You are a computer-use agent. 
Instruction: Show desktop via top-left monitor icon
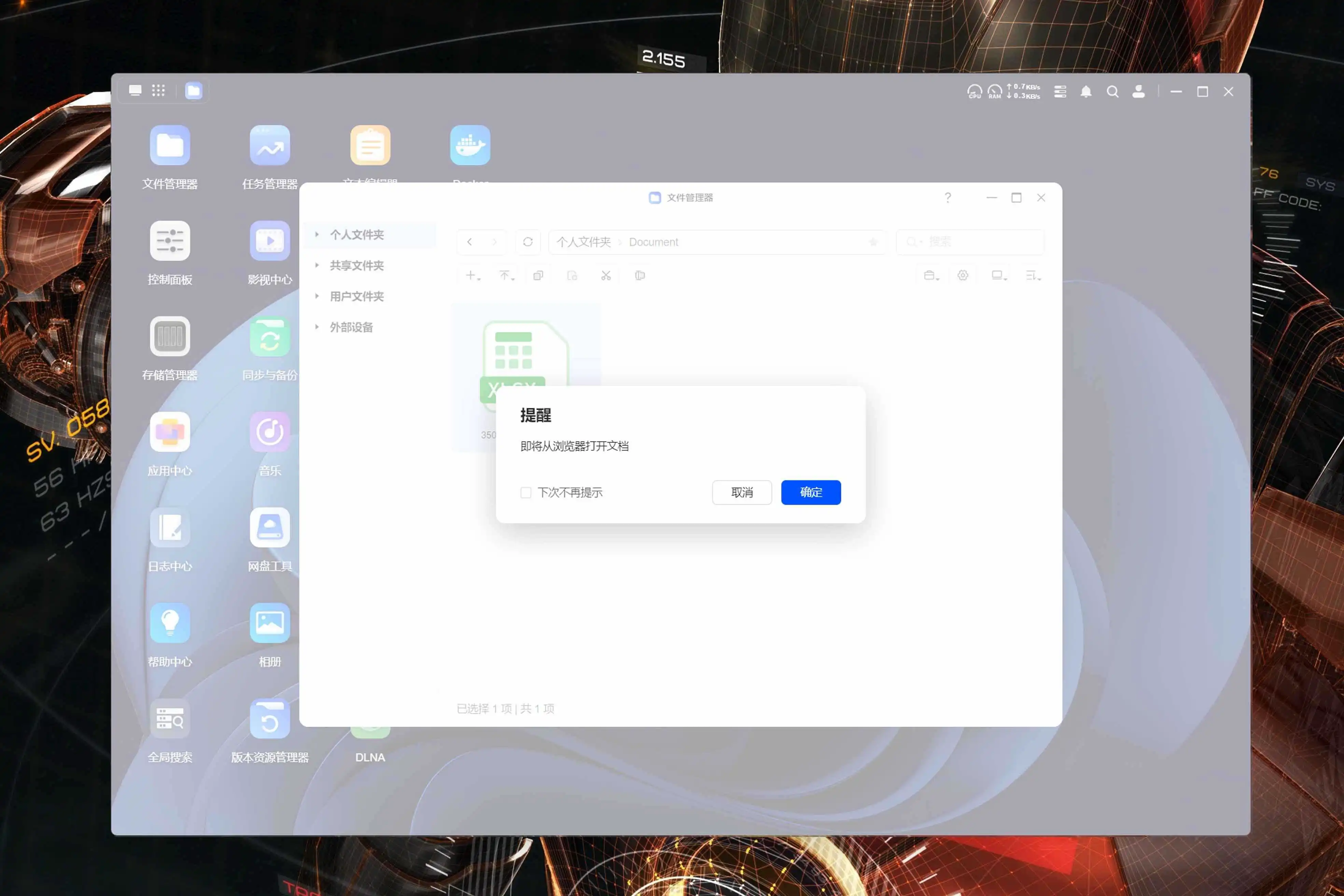pyautogui.click(x=135, y=90)
